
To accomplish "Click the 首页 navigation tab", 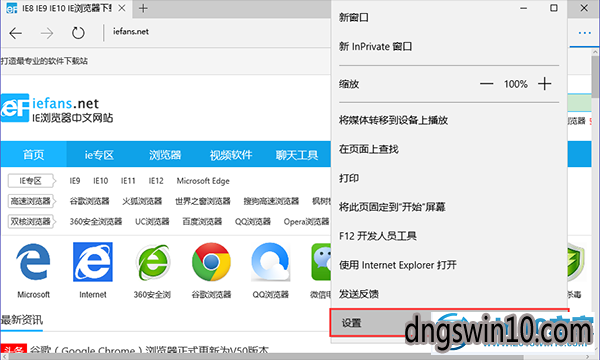I will (33, 155).
